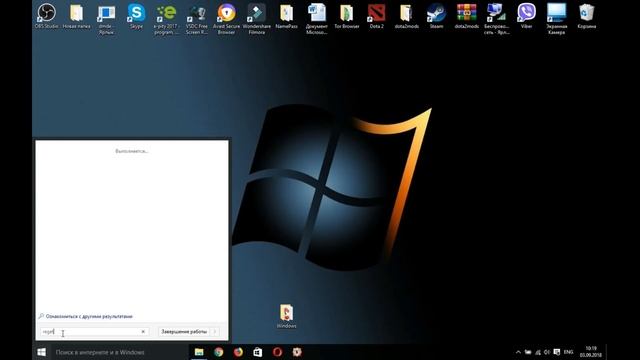Select the NamePass desktop folder

point(287,16)
